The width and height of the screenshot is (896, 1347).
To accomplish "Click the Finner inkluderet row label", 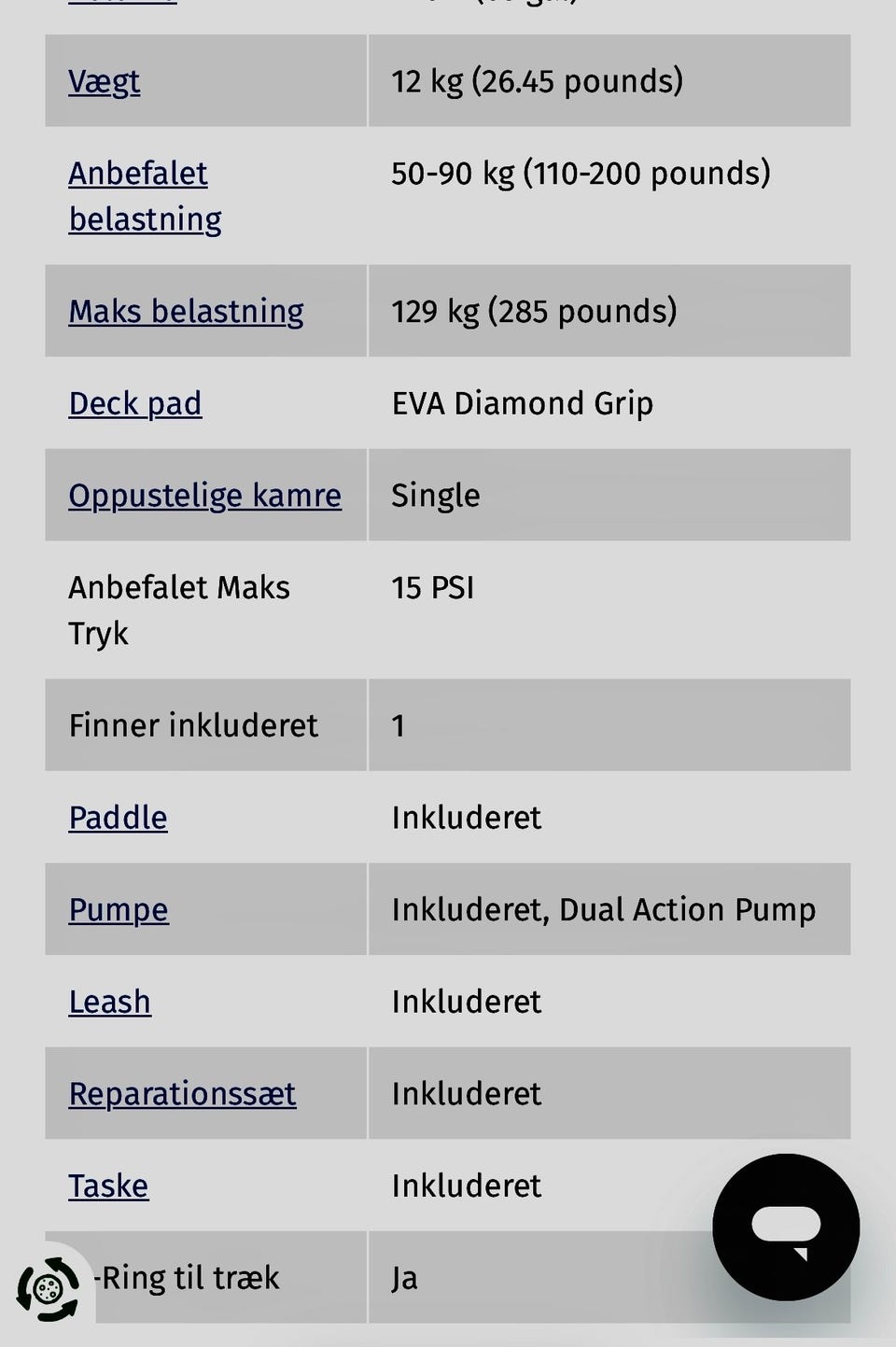I will 193,725.
